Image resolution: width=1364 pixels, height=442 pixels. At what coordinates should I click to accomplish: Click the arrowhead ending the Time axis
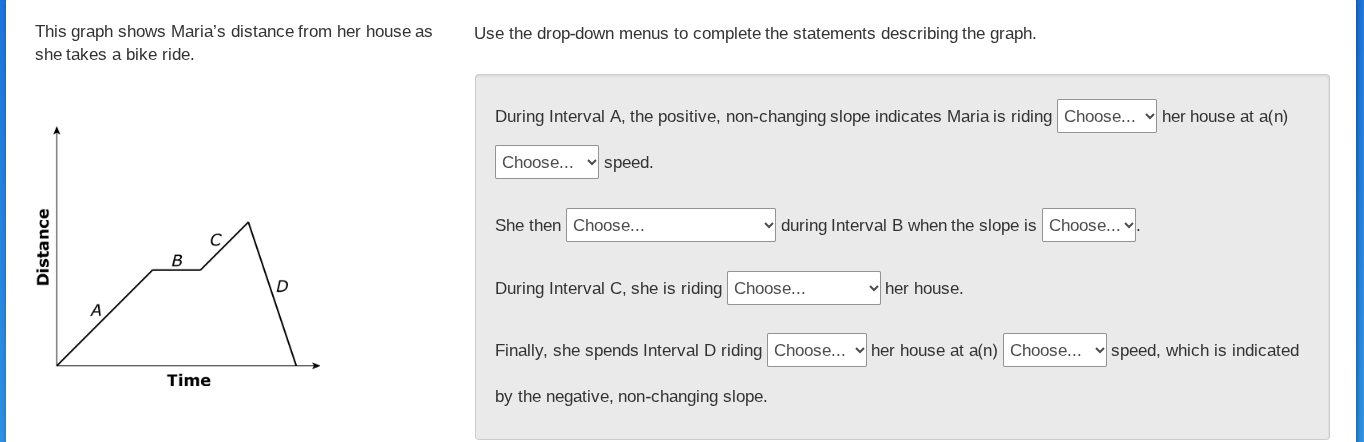pyautogui.click(x=316, y=366)
